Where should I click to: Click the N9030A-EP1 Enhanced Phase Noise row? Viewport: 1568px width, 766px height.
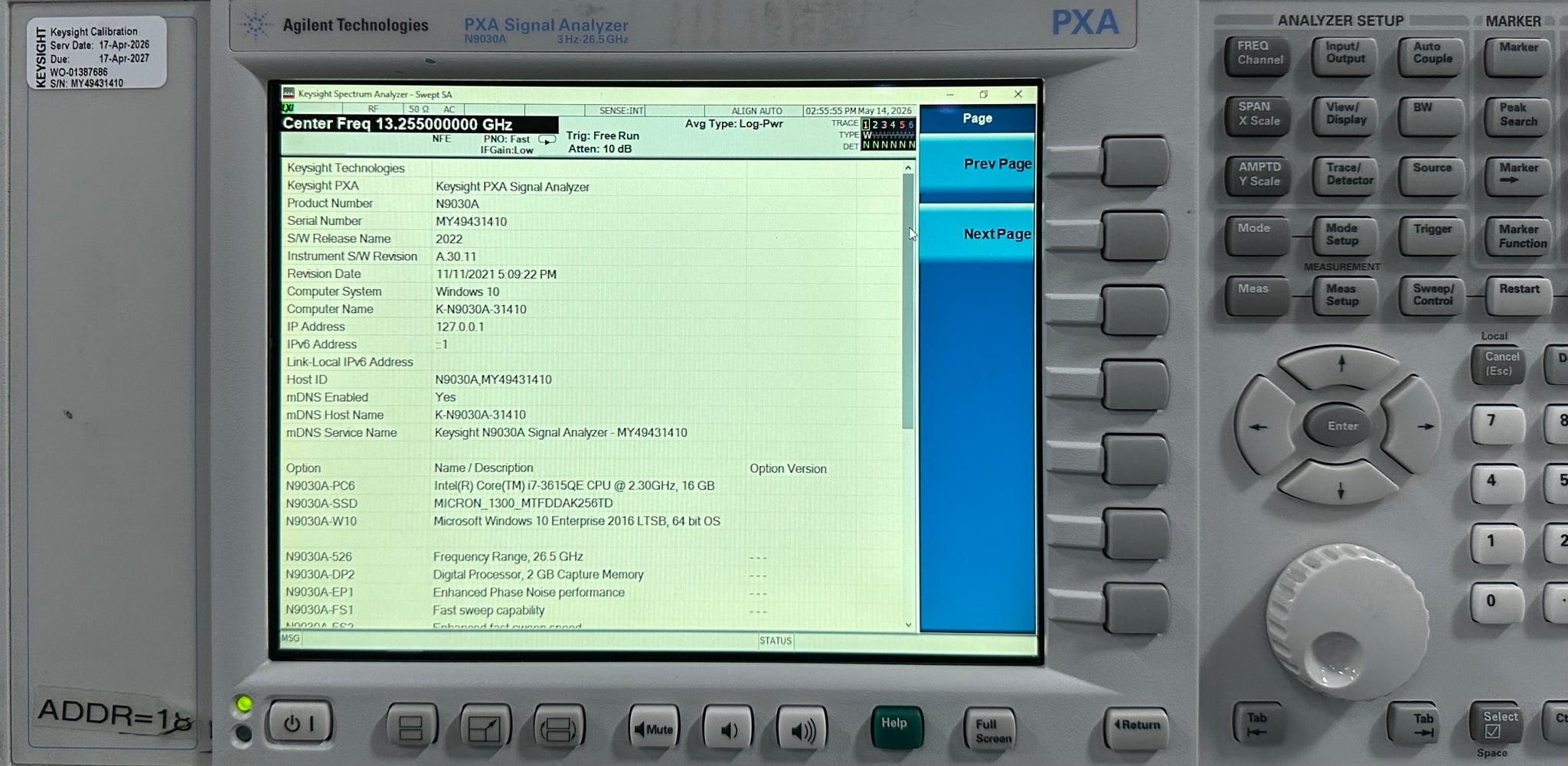[592, 592]
